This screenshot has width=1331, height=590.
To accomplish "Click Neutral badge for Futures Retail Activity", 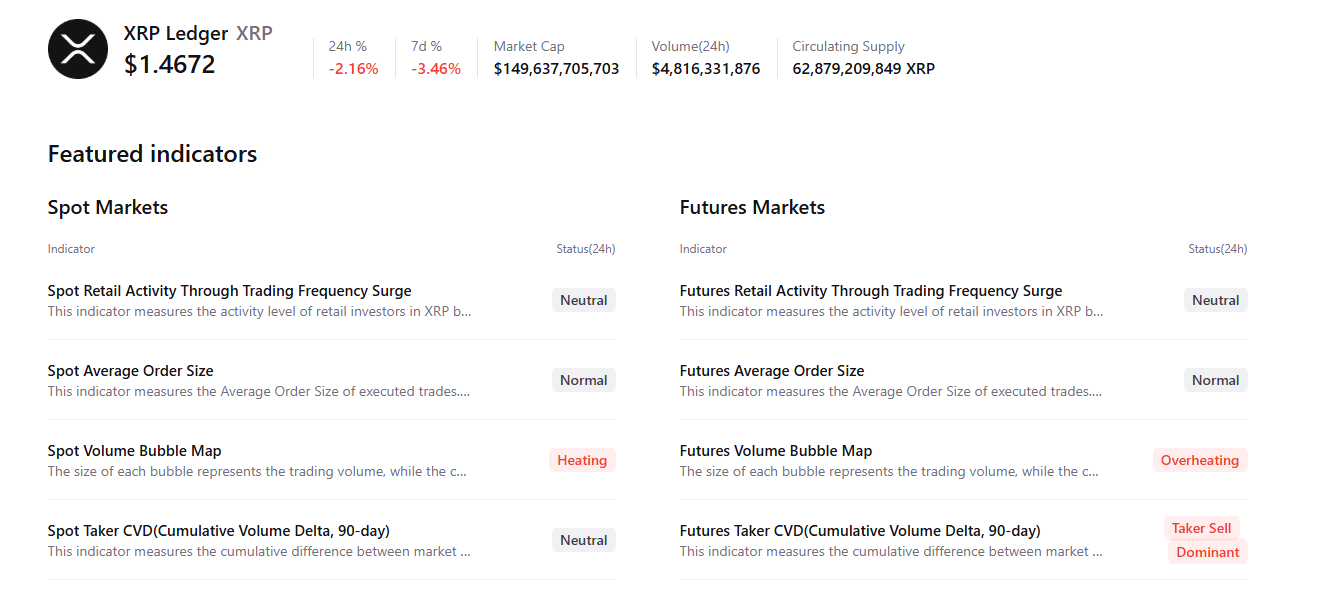I will pos(1216,300).
